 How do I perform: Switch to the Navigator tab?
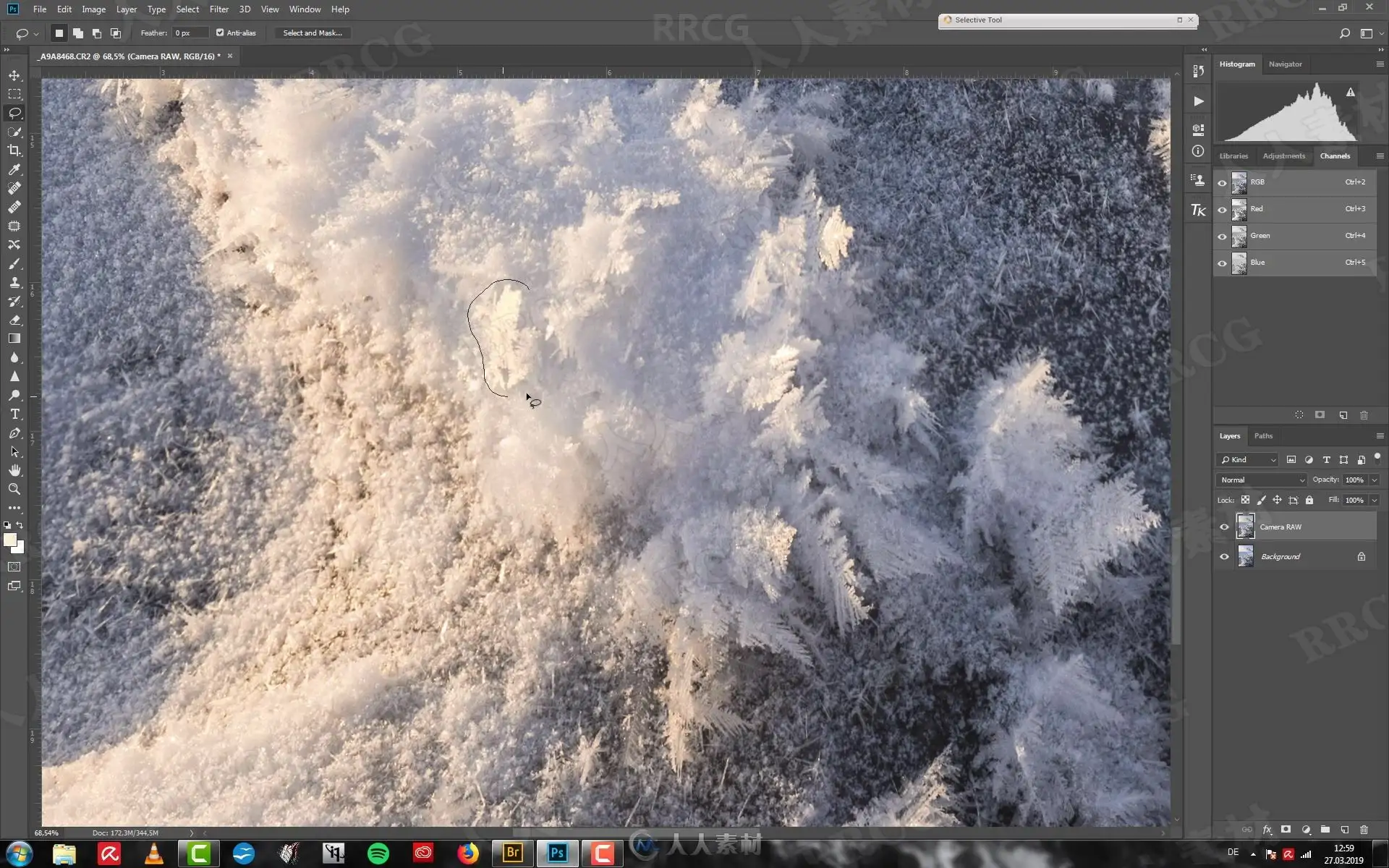point(1285,64)
